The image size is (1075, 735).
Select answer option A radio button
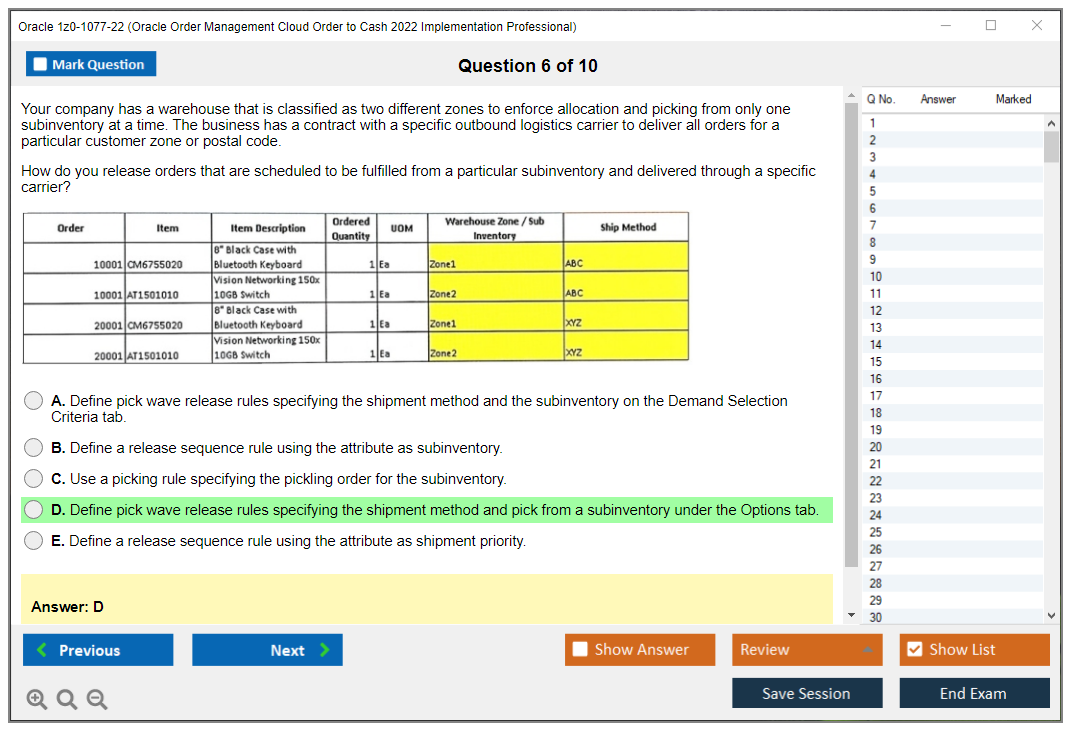point(34,400)
